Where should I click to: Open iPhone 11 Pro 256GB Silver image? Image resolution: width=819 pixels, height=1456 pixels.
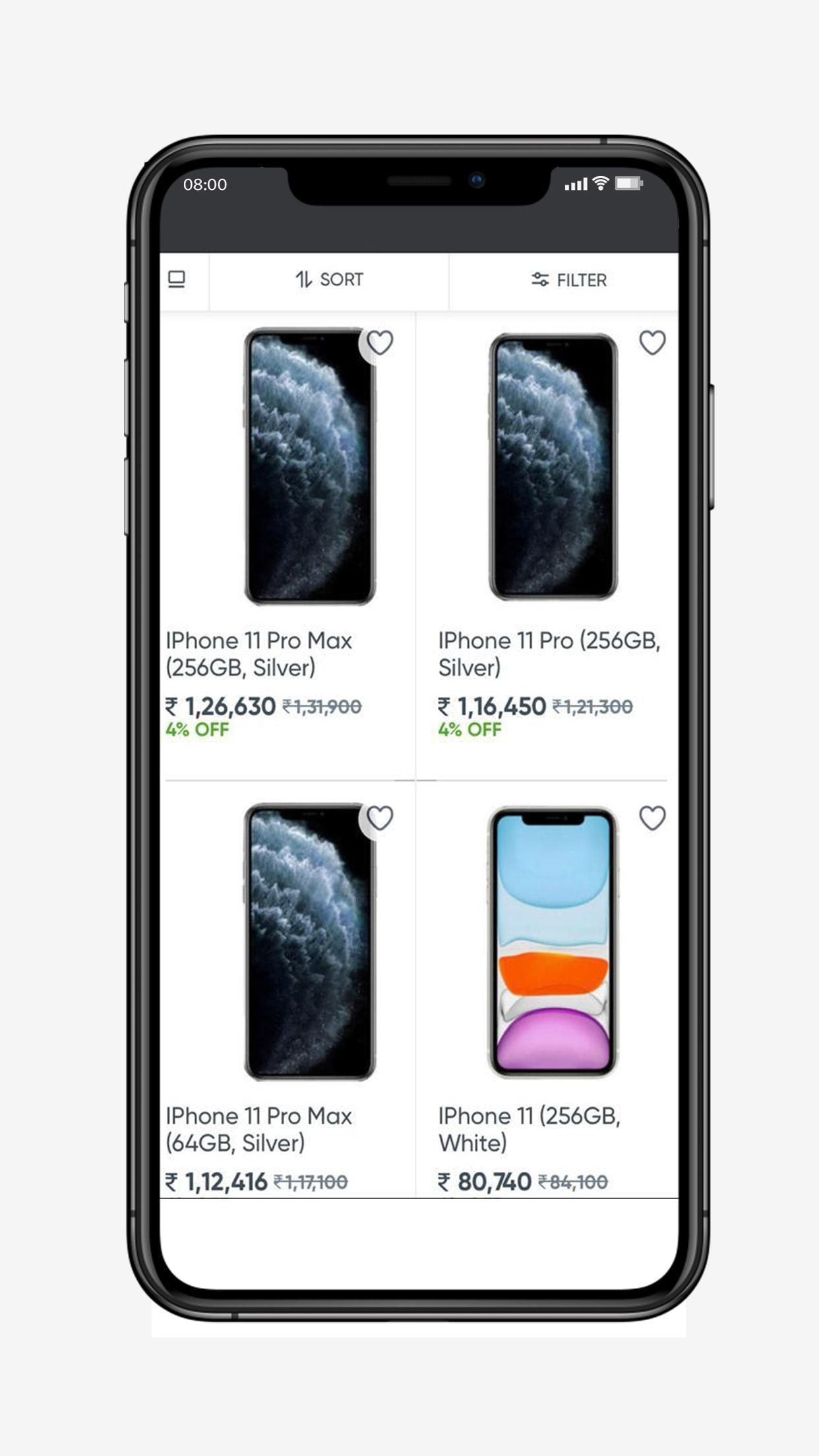(553, 466)
